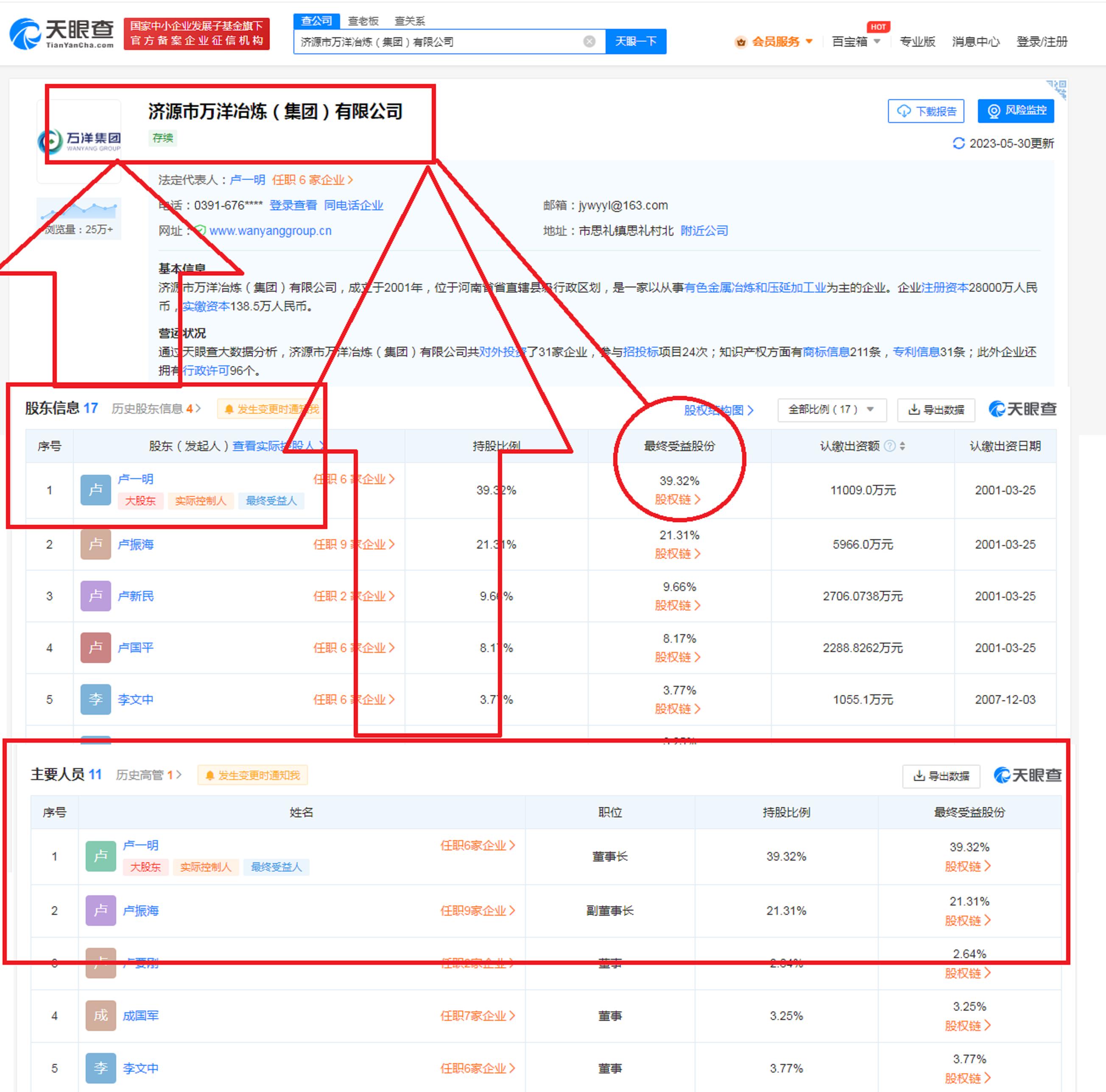Click the crown icon near 会员服务
The width and height of the screenshot is (1106, 1092).
pyautogui.click(x=741, y=42)
